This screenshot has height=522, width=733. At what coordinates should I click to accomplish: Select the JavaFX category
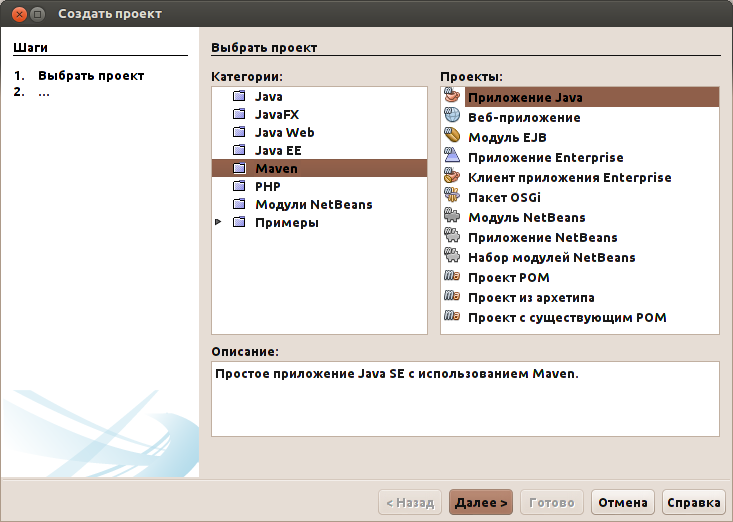277,114
